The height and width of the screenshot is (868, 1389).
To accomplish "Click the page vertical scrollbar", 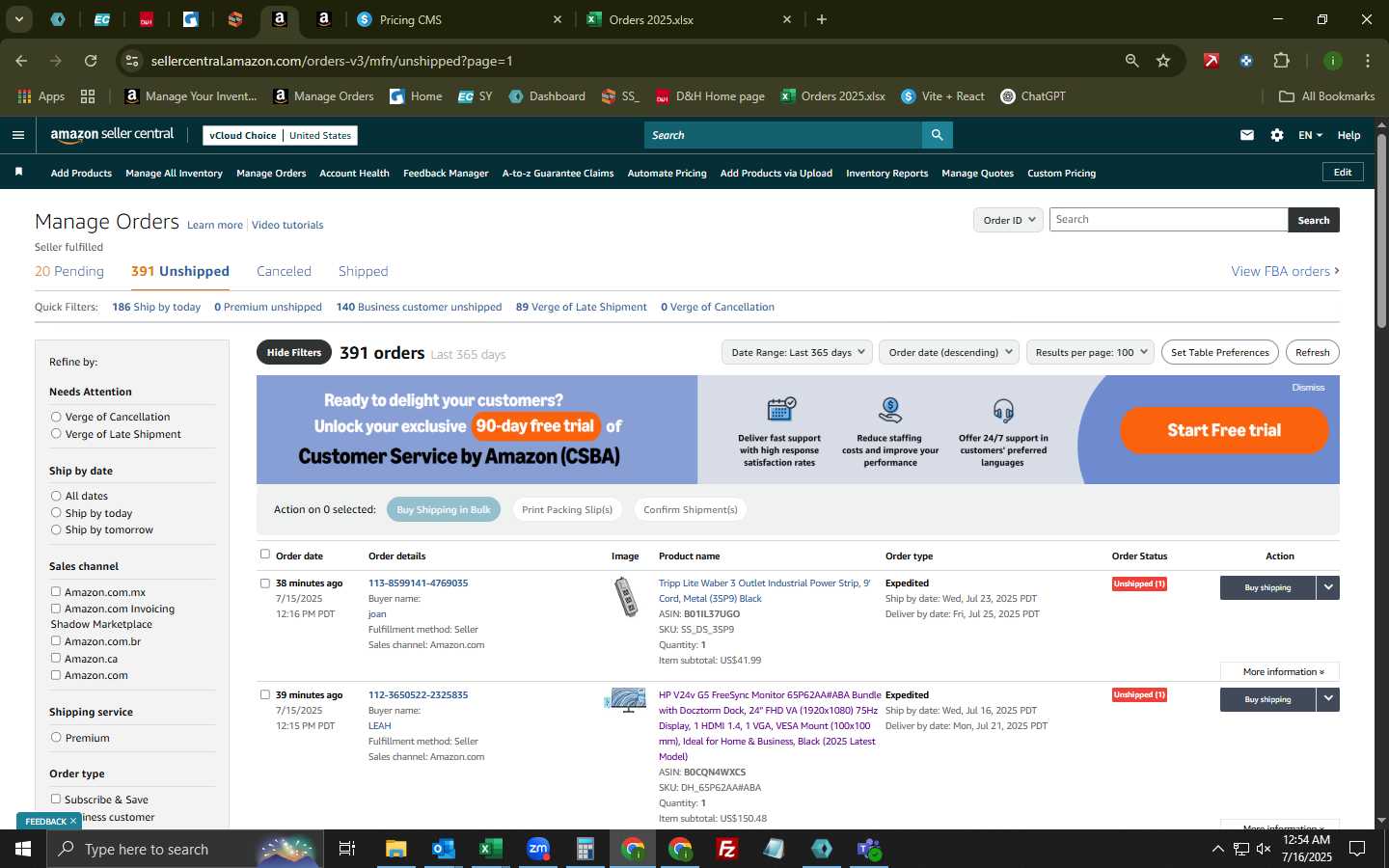I will 1381,231.
